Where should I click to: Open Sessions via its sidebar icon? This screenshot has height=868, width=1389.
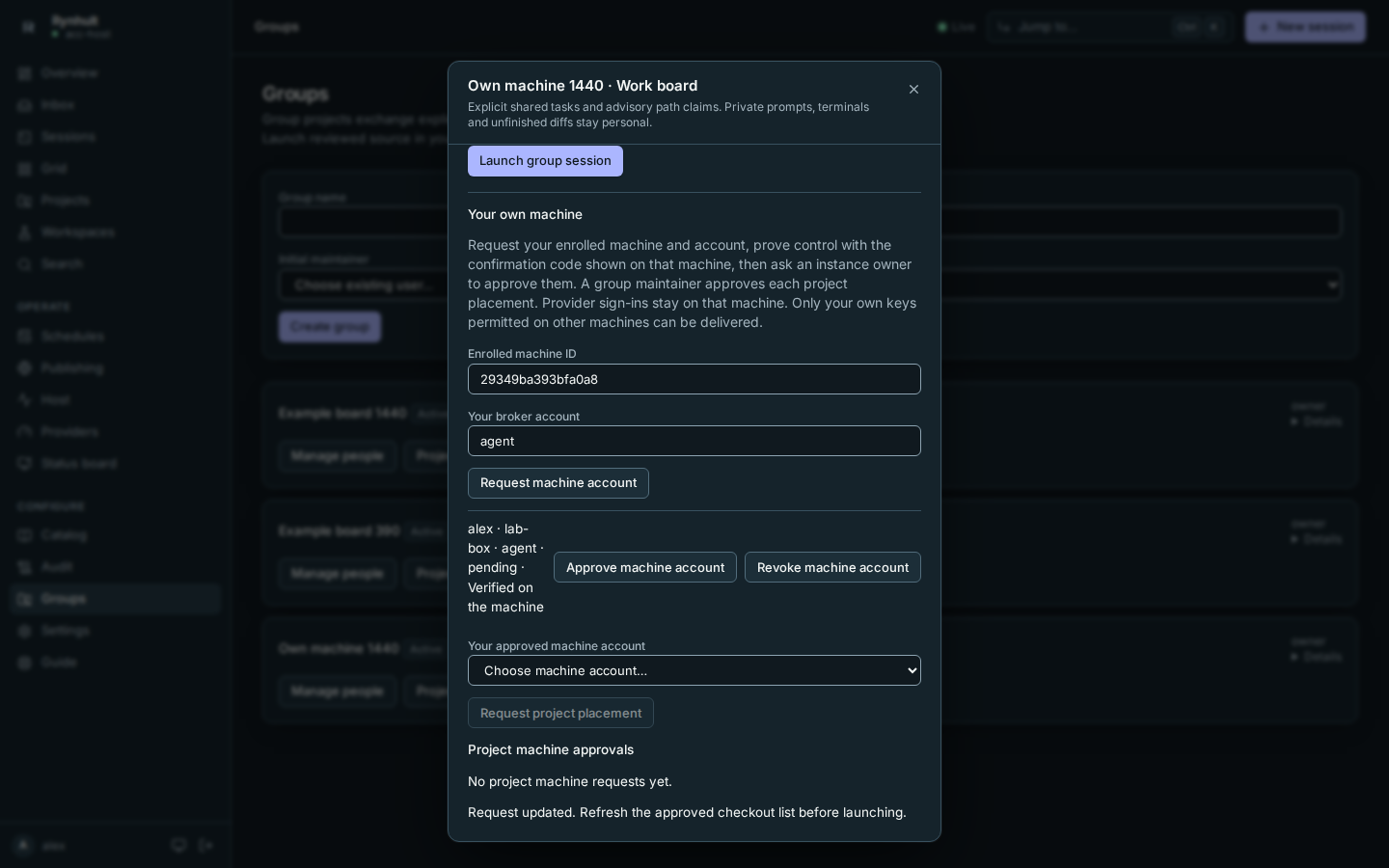pyautogui.click(x=25, y=137)
